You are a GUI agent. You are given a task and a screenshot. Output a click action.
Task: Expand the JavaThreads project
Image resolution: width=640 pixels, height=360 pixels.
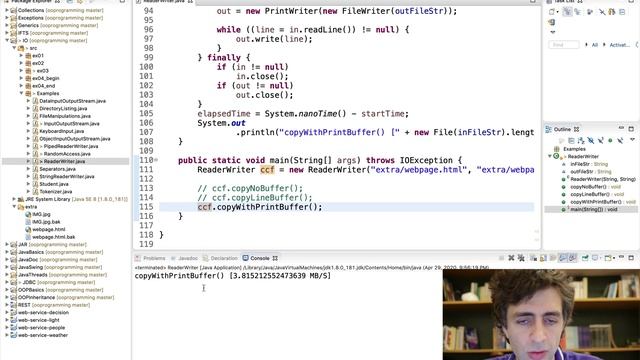(x=7, y=275)
